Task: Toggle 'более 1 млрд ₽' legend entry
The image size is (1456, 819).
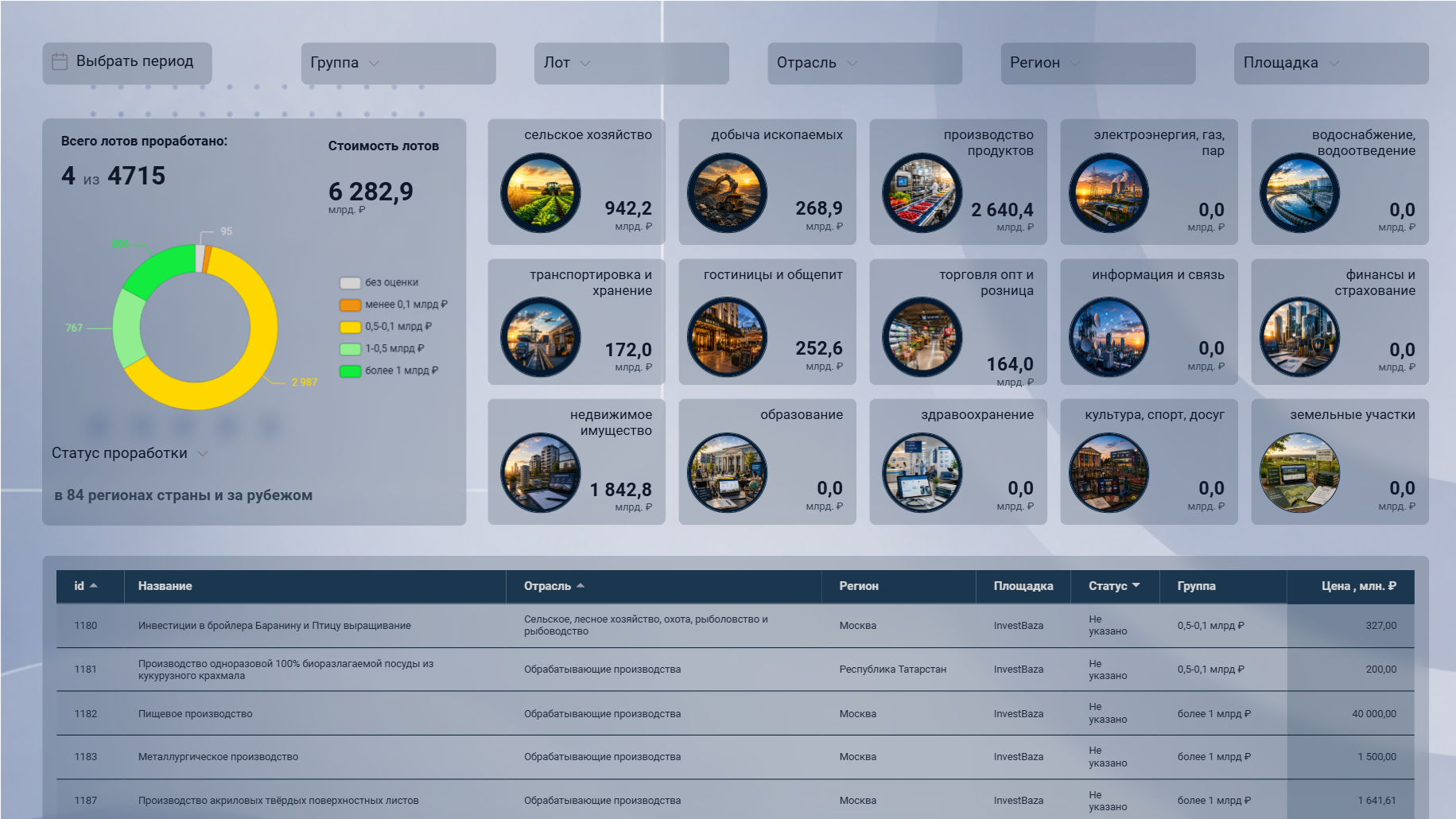Action: (389, 371)
